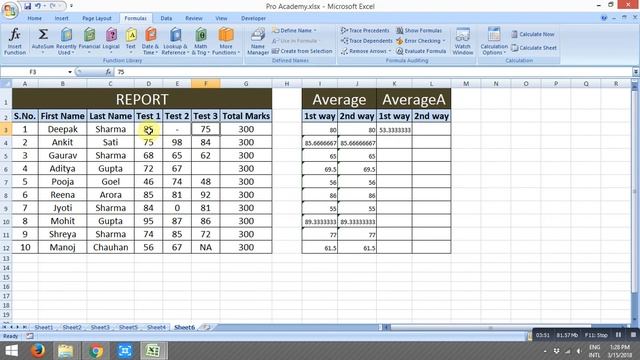Open Chrome from the taskbar
640x360 pixels.
pyautogui.click(x=96, y=351)
